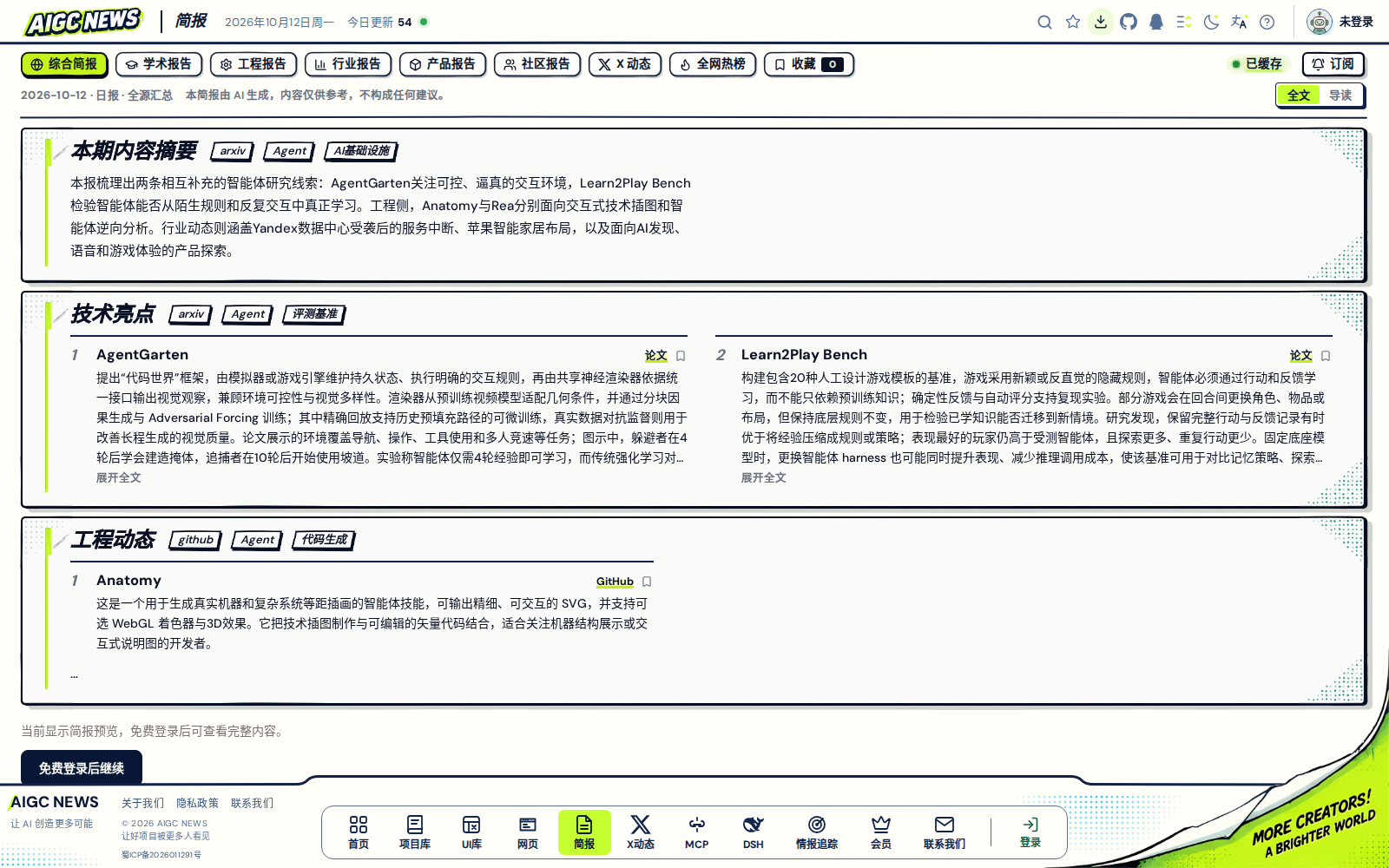This screenshot has width=1389, height=868.
Task: Open 会员 crown icon in bottom navigation
Action: [881, 832]
